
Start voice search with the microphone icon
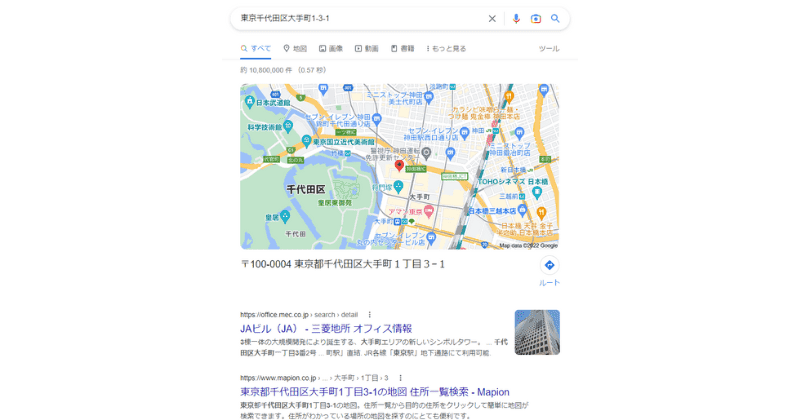coord(516,19)
